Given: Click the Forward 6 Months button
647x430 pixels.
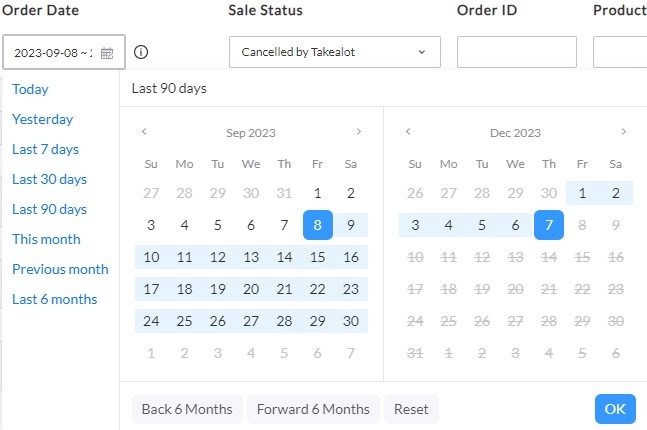Looking at the screenshot, I should pos(313,409).
